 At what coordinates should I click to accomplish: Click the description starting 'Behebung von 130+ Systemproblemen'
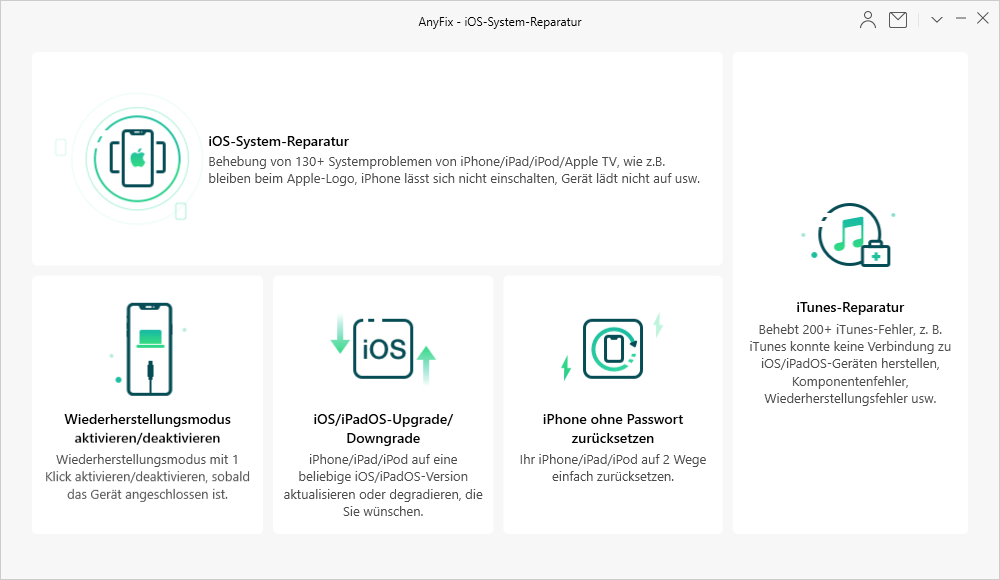(453, 170)
